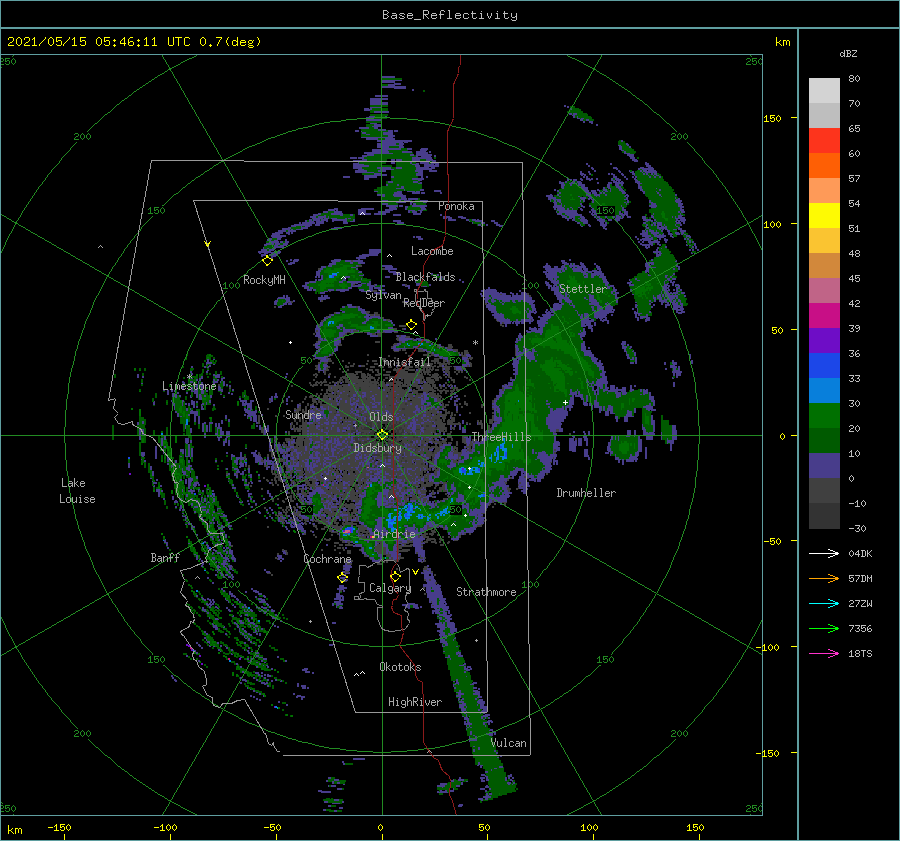Click the Ponoka label

456,206
